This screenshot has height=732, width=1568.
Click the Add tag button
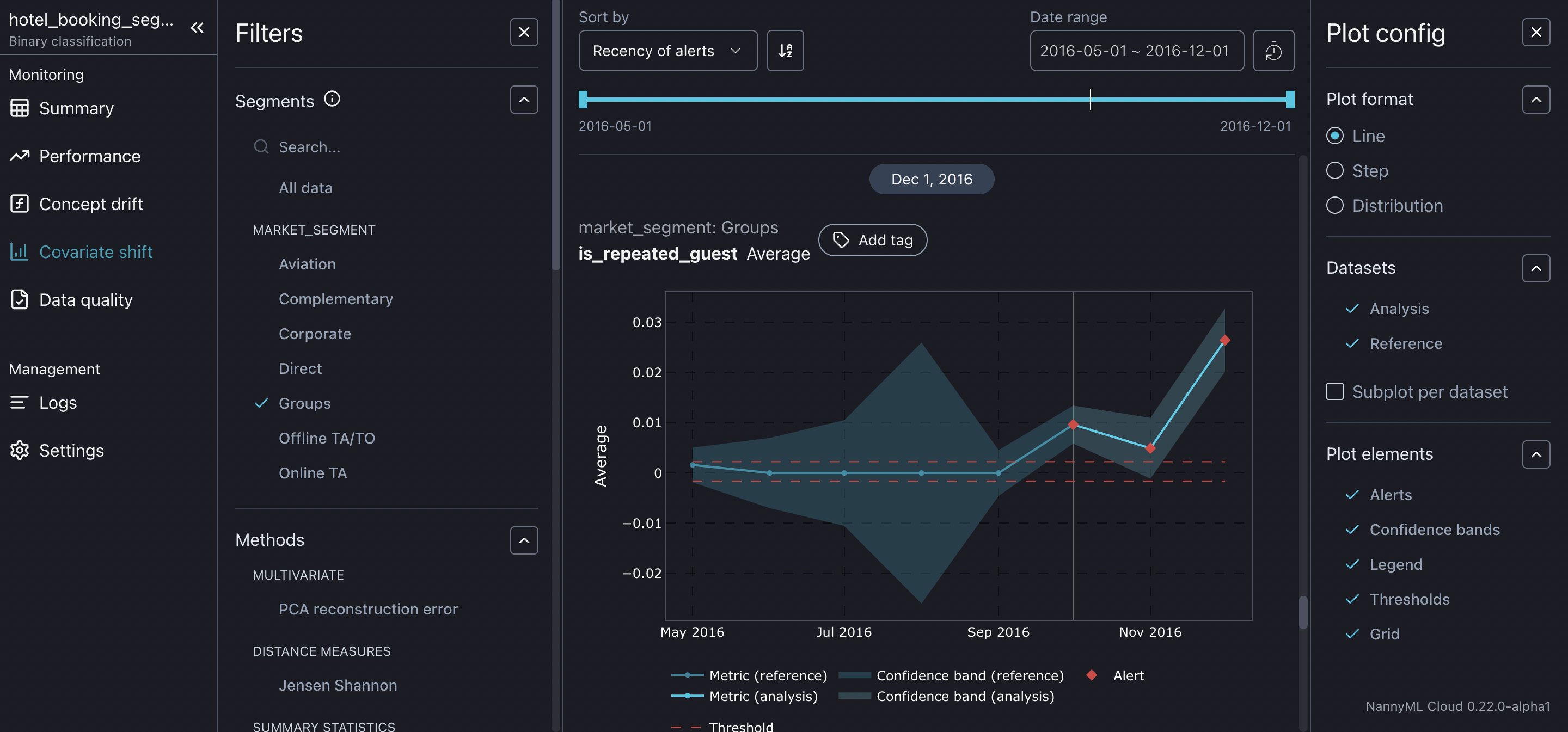point(872,241)
